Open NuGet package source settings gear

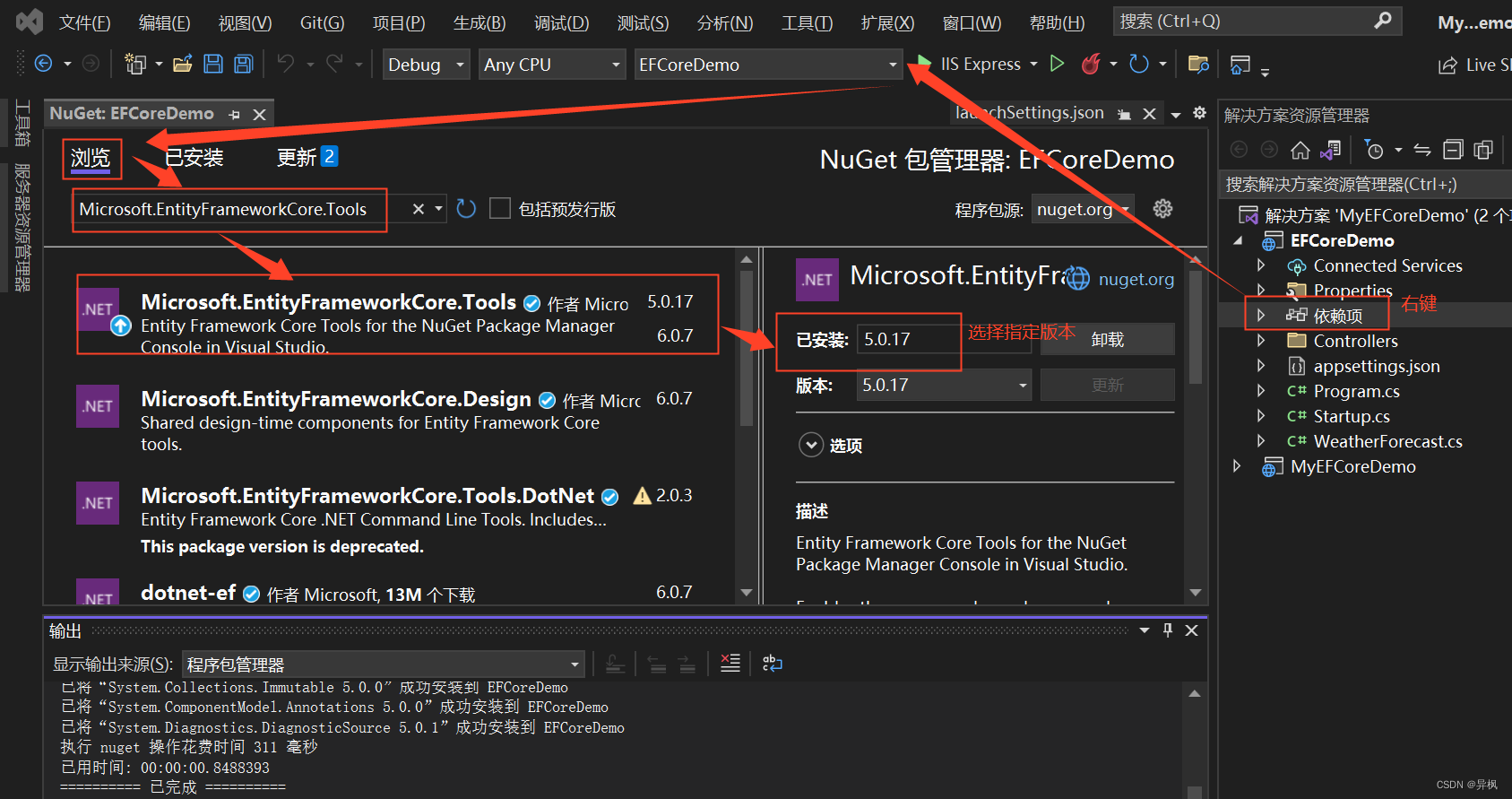click(x=1162, y=209)
